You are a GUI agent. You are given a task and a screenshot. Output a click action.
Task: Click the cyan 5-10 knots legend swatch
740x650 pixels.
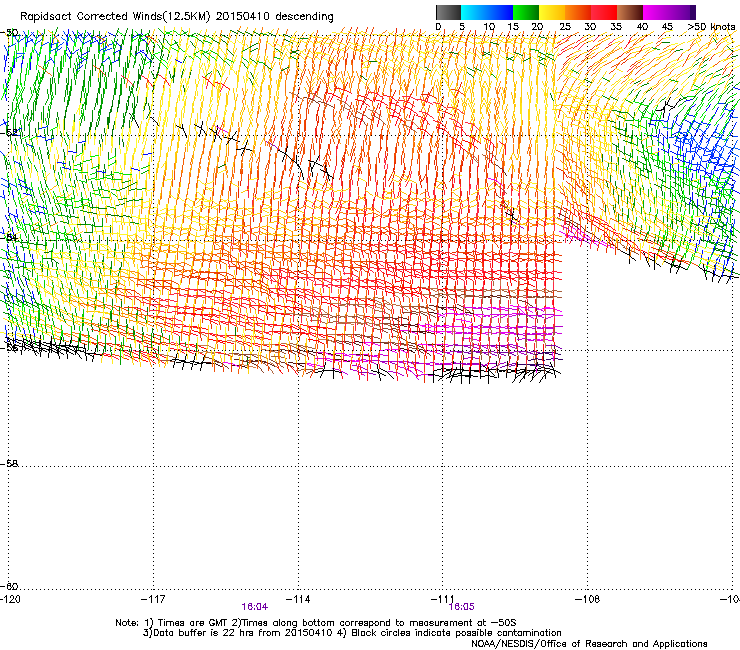tap(474, 12)
